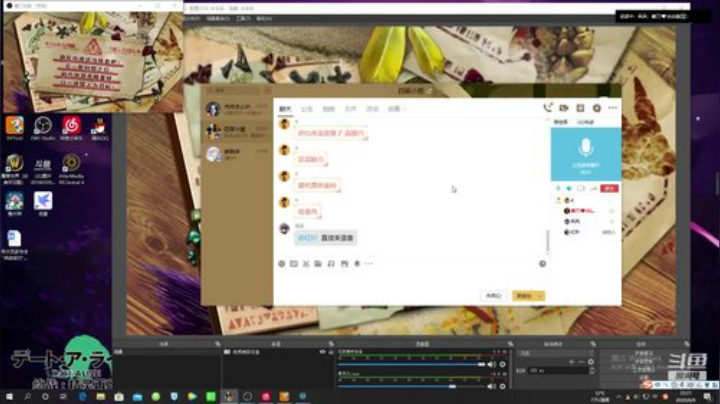The height and width of the screenshot is (404, 720).
Task: Open the emoji picker in chat toolbar
Action: pos(282,264)
